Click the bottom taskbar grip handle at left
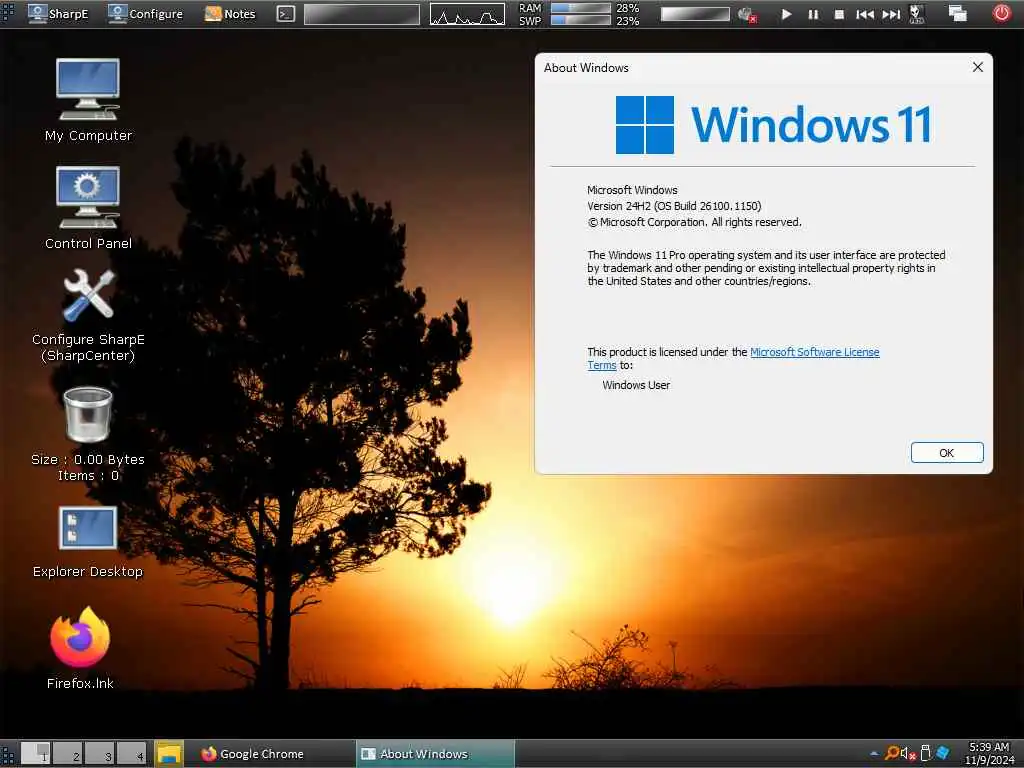 pyautogui.click(x=8, y=754)
